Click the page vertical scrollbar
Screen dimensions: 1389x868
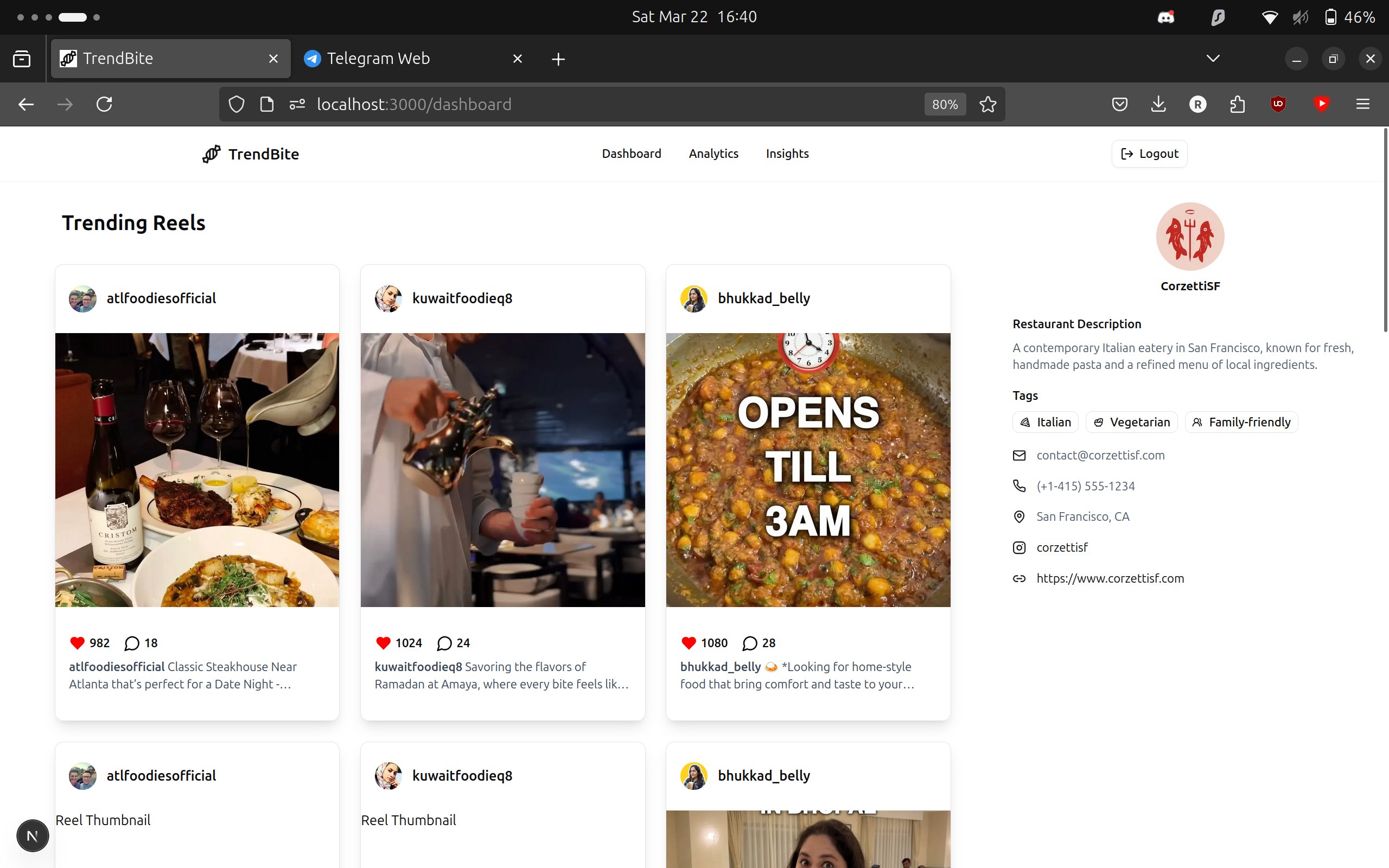coord(1385,229)
